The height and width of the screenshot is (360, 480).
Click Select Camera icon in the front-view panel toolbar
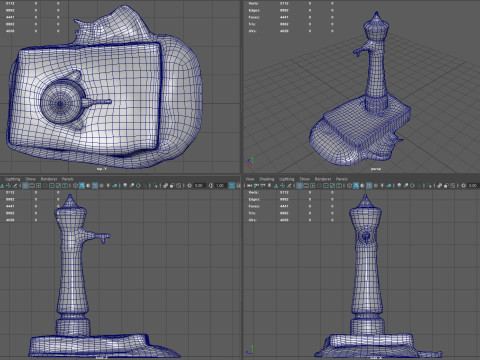pos(249,185)
